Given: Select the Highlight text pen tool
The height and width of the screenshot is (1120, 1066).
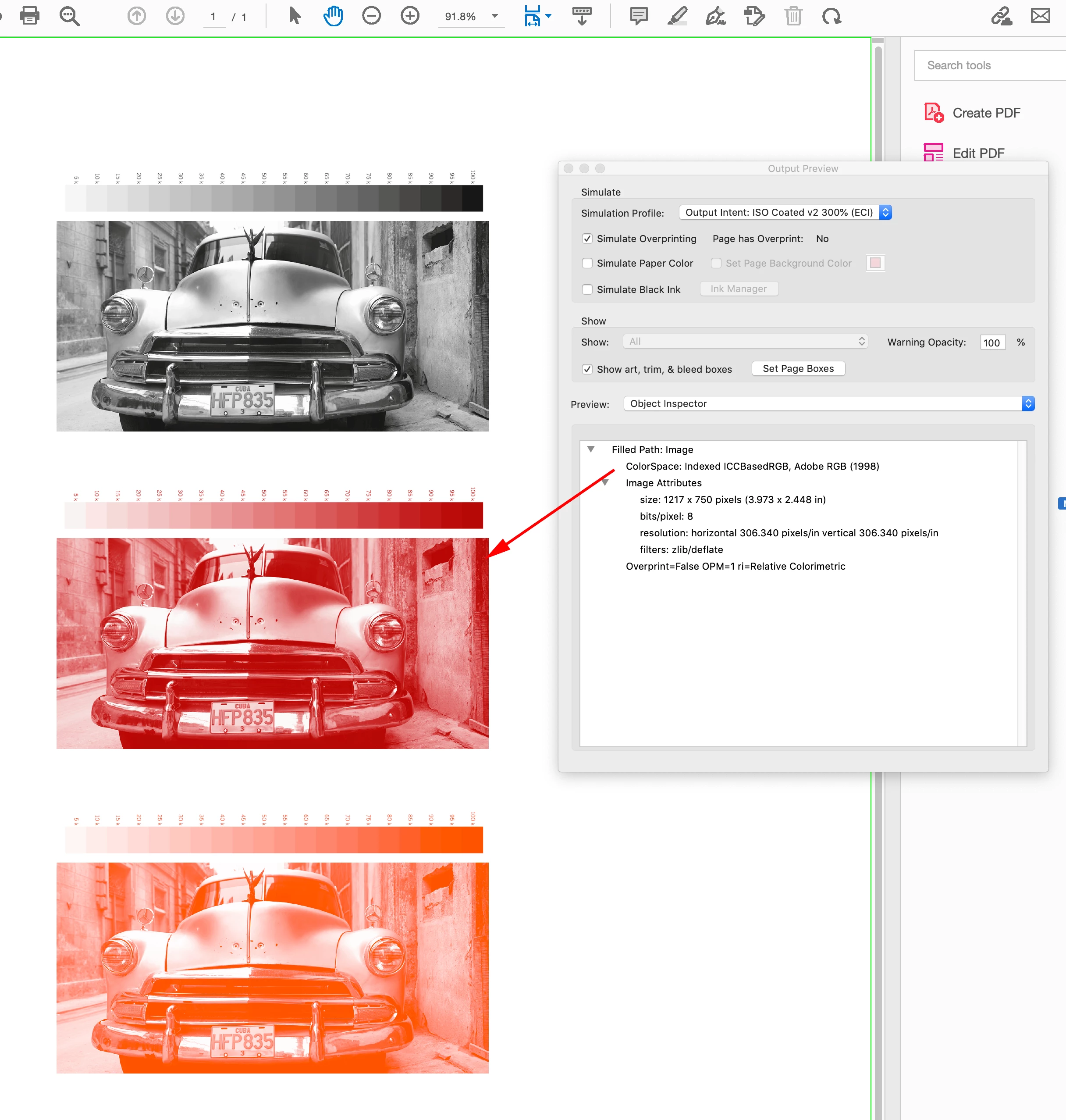Looking at the screenshot, I should (x=677, y=16).
